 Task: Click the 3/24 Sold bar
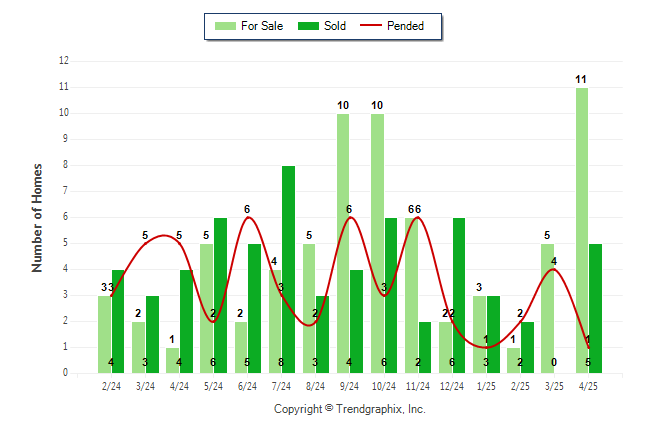click(152, 334)
